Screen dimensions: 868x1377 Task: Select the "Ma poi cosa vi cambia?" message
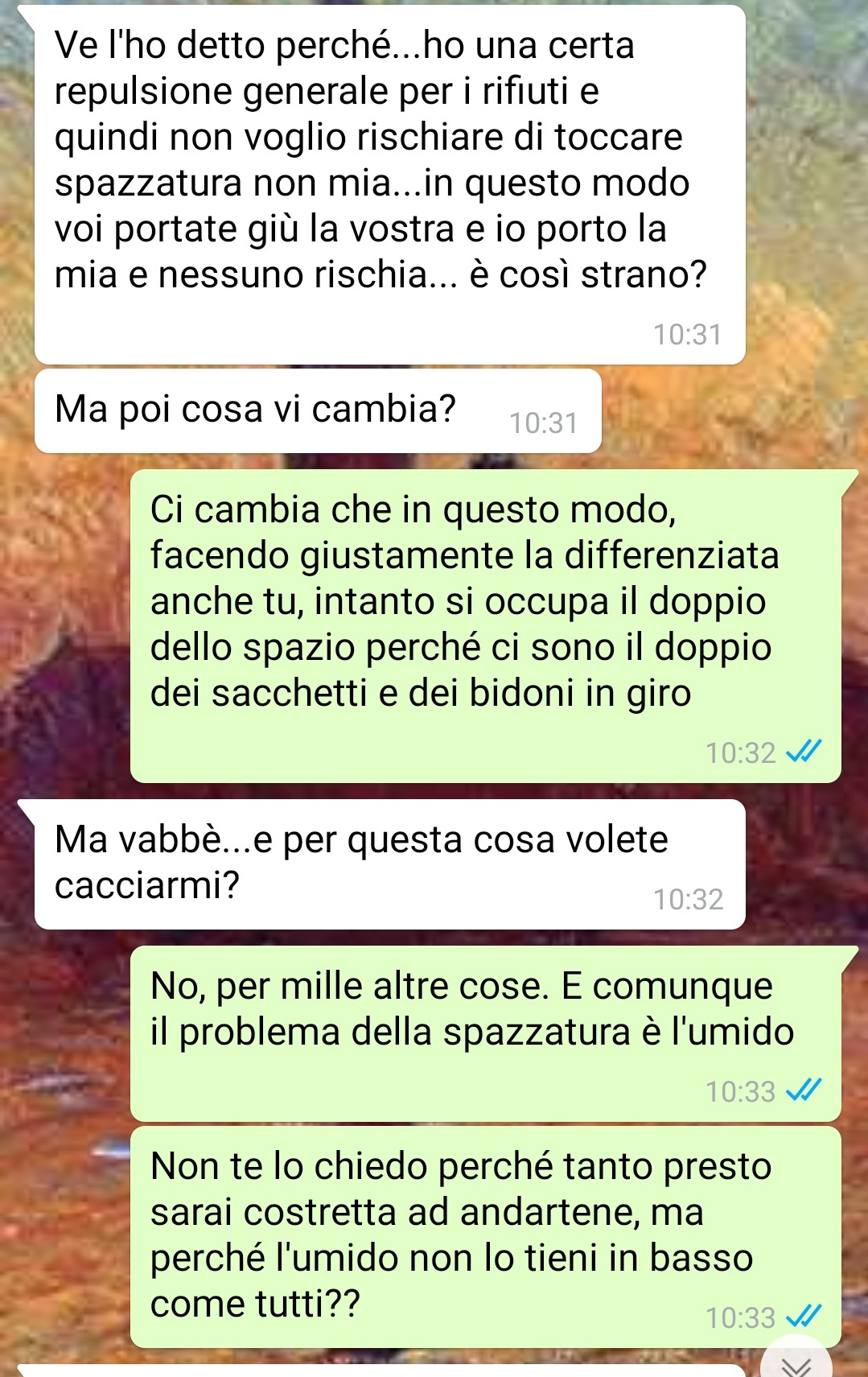coord(318,411)
